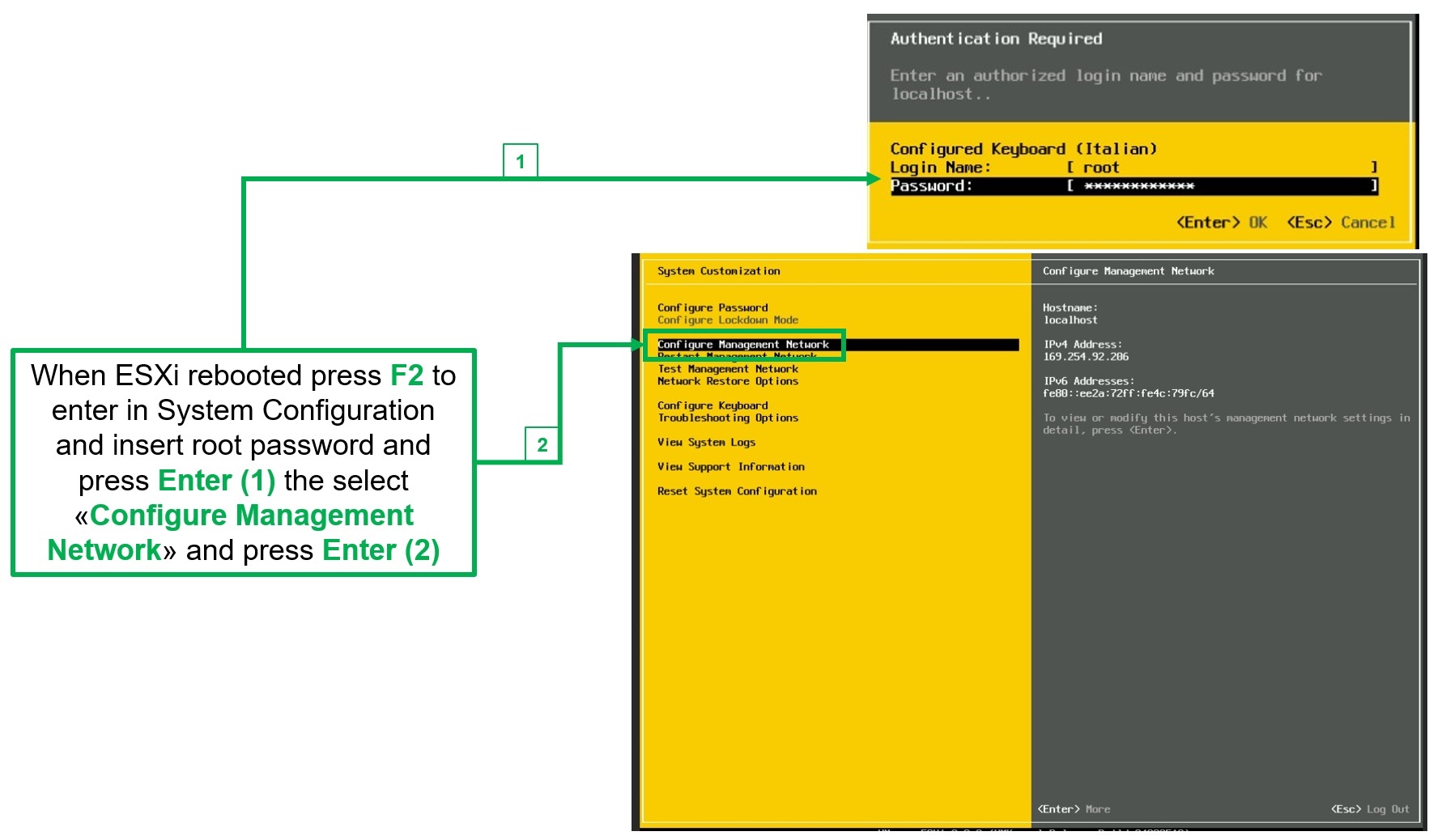Click the 'Enter an authorized login name' prompt

click(x=1106, y=84)
